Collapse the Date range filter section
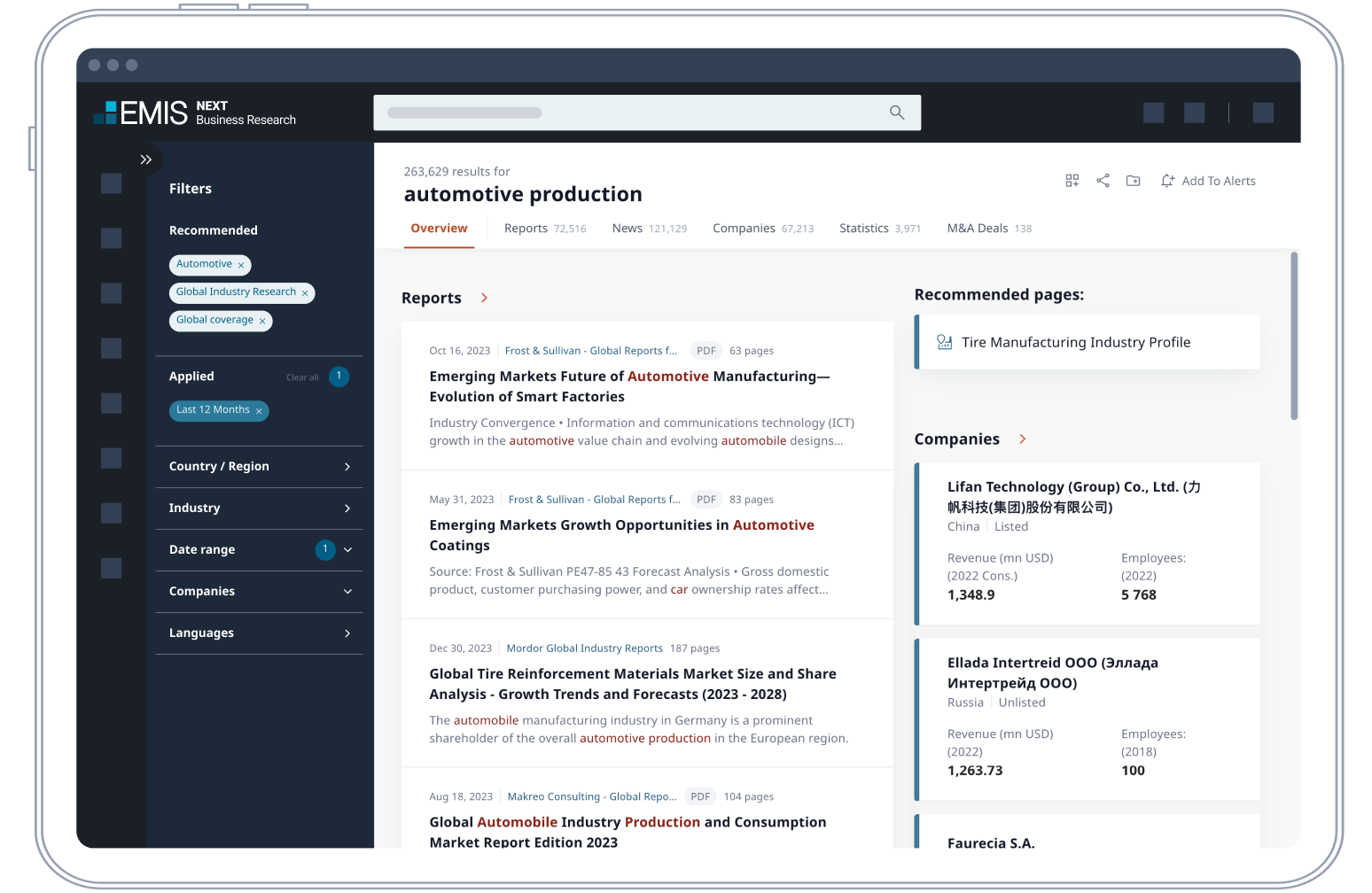This screenshot has width=1372, height=893. click(347, 549)
